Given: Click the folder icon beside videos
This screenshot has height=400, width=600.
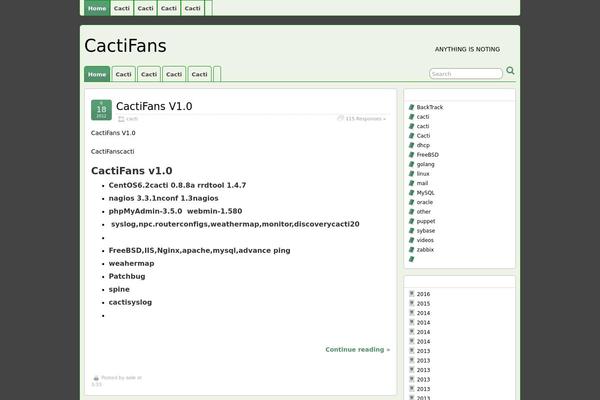Looking at the screenshot, I should (412, 240).
